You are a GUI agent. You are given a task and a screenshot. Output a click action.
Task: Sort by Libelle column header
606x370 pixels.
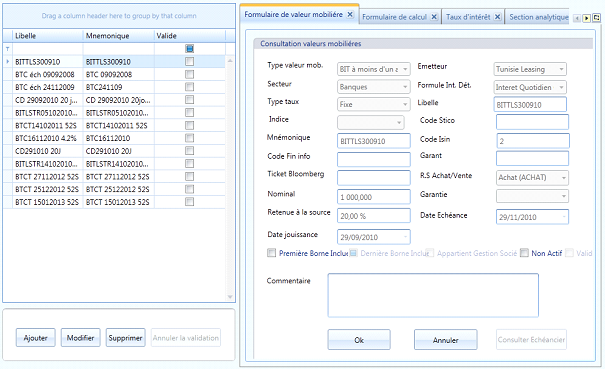[x=48, y=36]
